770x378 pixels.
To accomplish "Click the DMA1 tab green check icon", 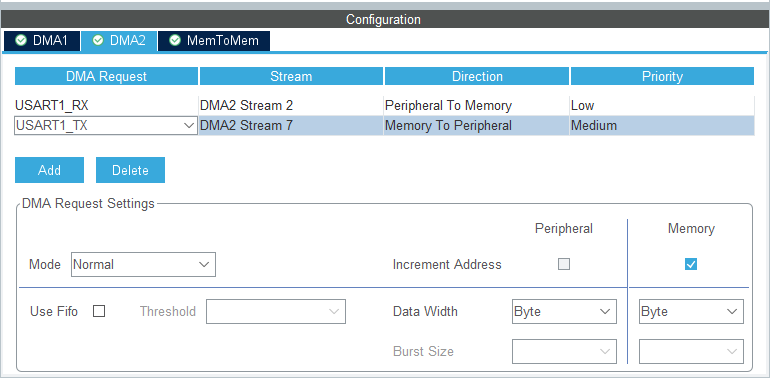I will (21, 40).
